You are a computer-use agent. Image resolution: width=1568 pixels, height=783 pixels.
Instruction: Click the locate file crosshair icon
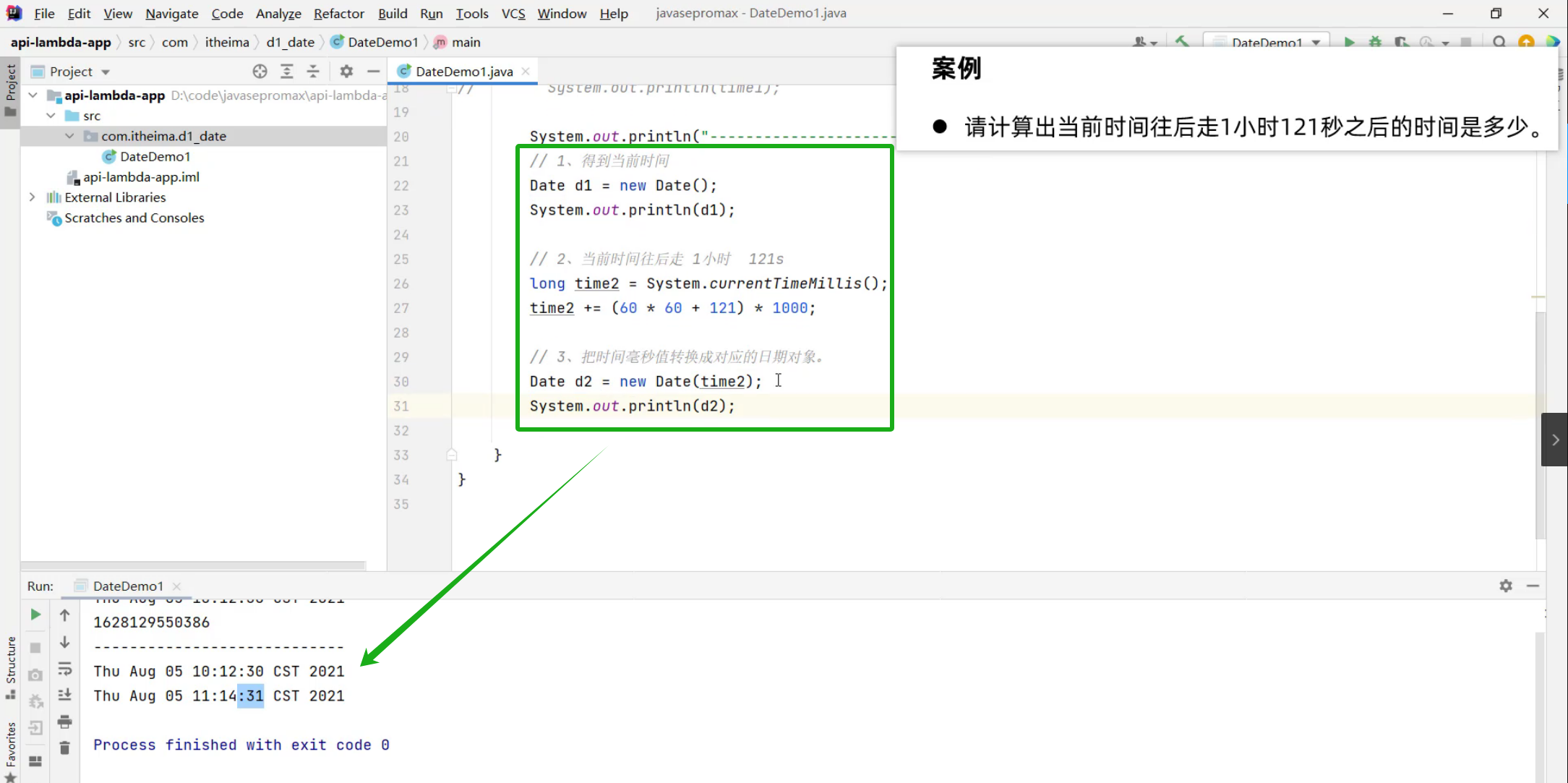coord(260,71)
